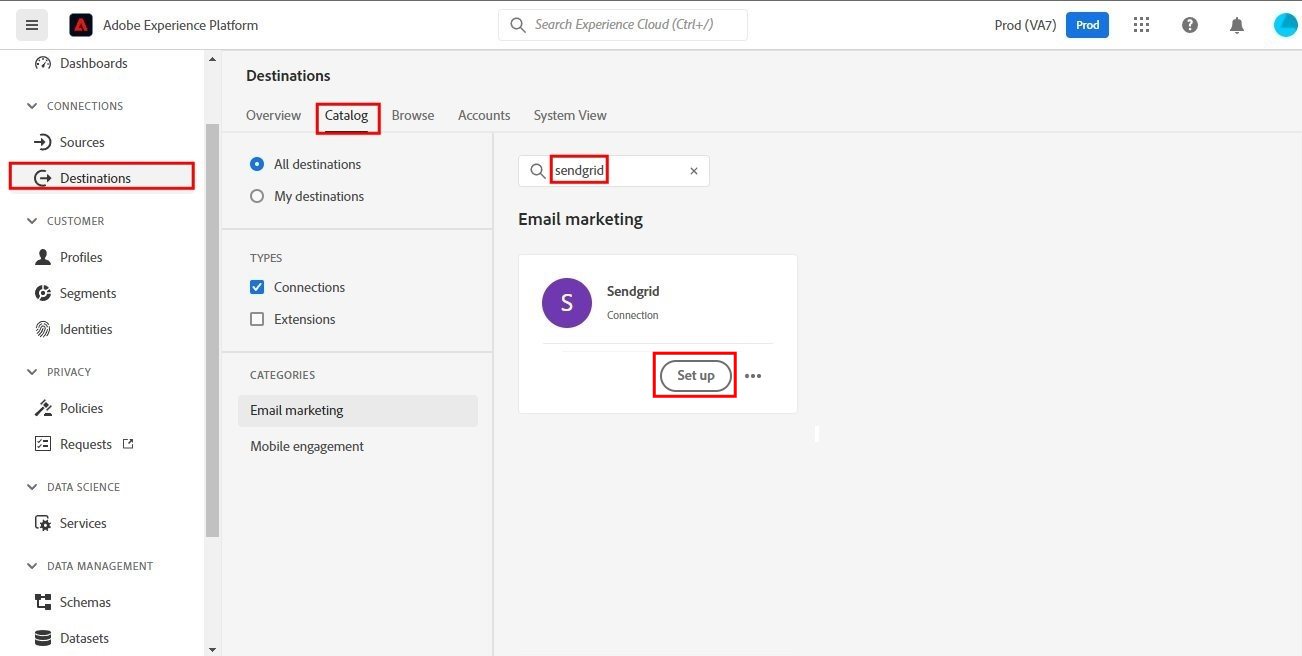Screen dimensions: 1302x656
Task: Uncheck the Connections type checkbox
Action: pos(257,287)
